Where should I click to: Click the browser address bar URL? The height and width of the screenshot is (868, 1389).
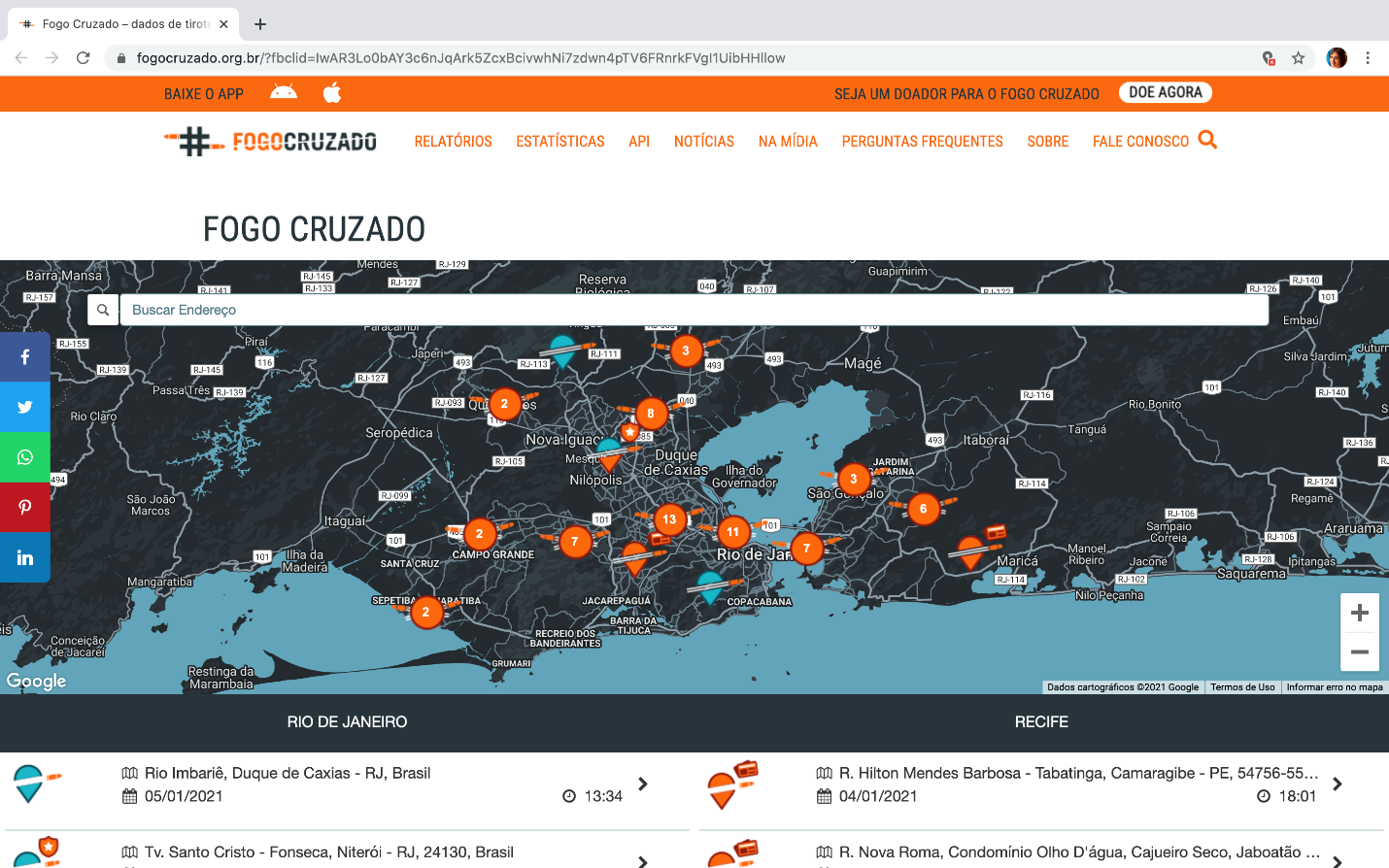[461, 58]
